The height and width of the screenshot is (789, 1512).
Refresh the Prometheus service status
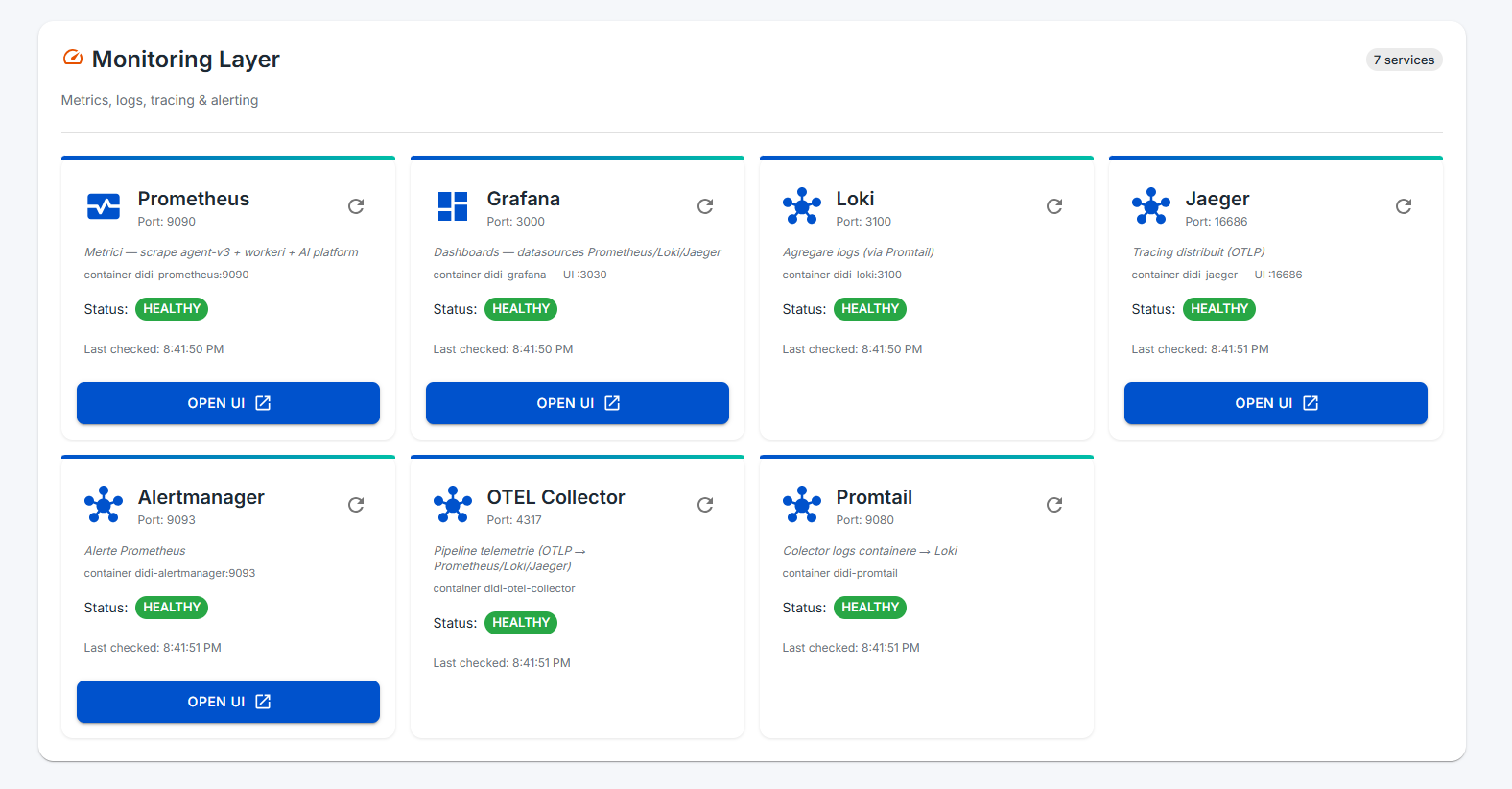click(x=356, y=206)
